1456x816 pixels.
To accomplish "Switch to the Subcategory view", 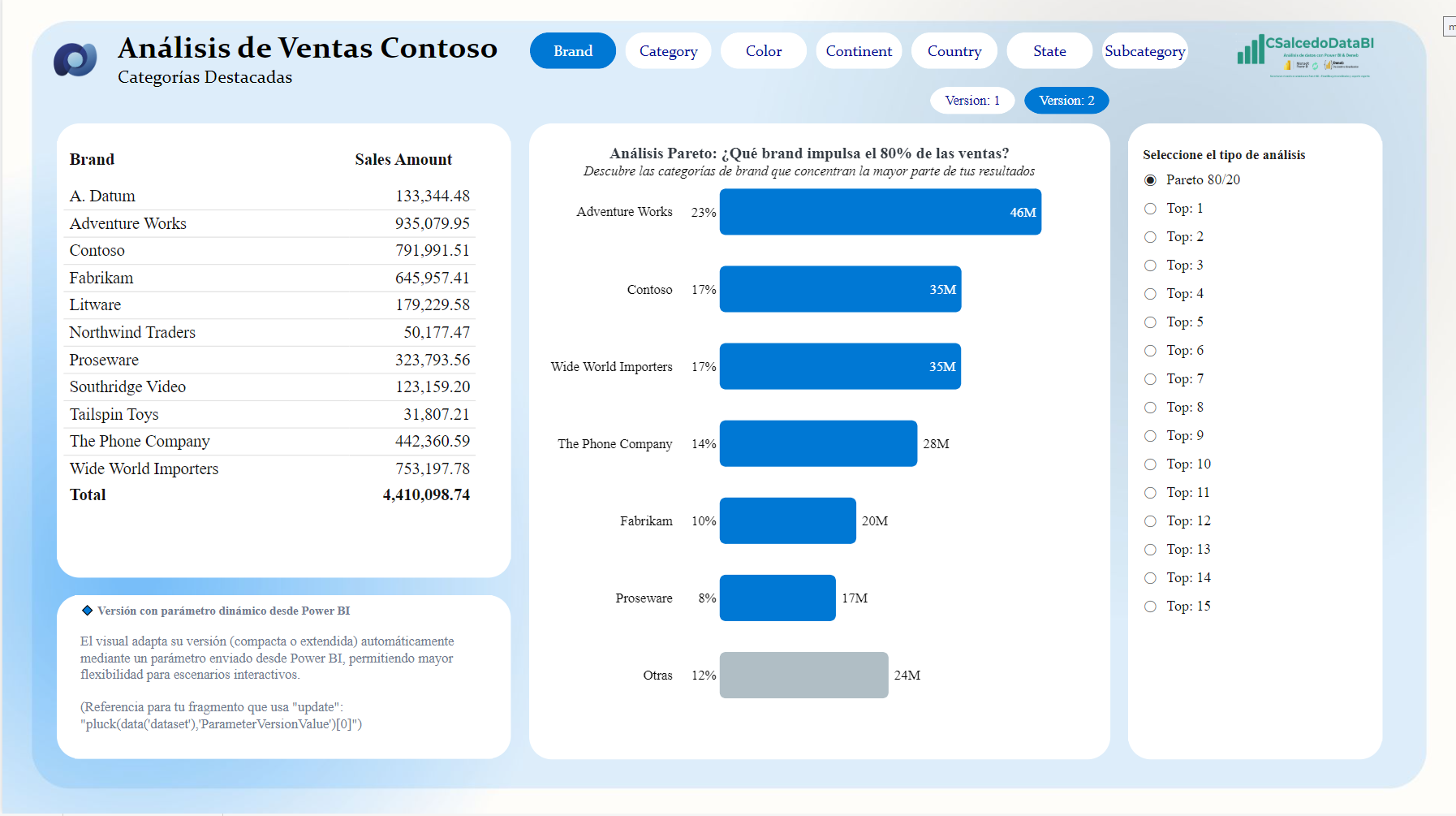I will pos(1144,50).
